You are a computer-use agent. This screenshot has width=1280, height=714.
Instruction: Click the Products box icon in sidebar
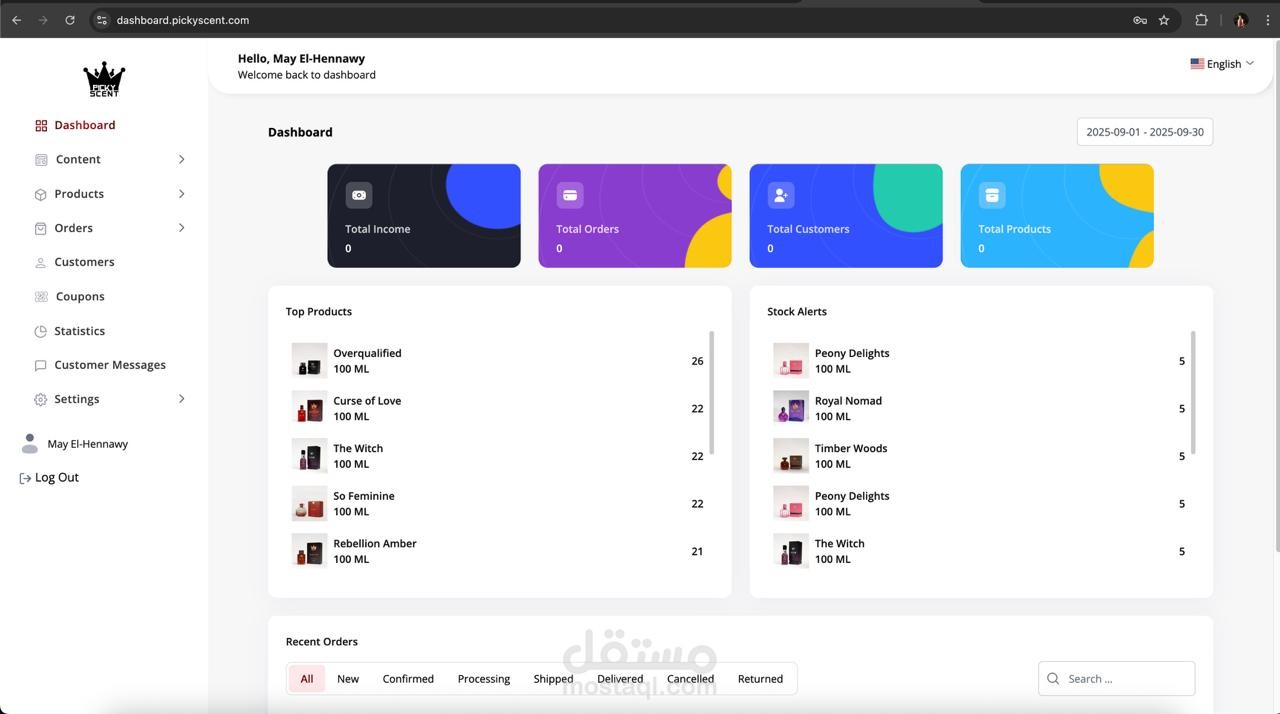41,194
